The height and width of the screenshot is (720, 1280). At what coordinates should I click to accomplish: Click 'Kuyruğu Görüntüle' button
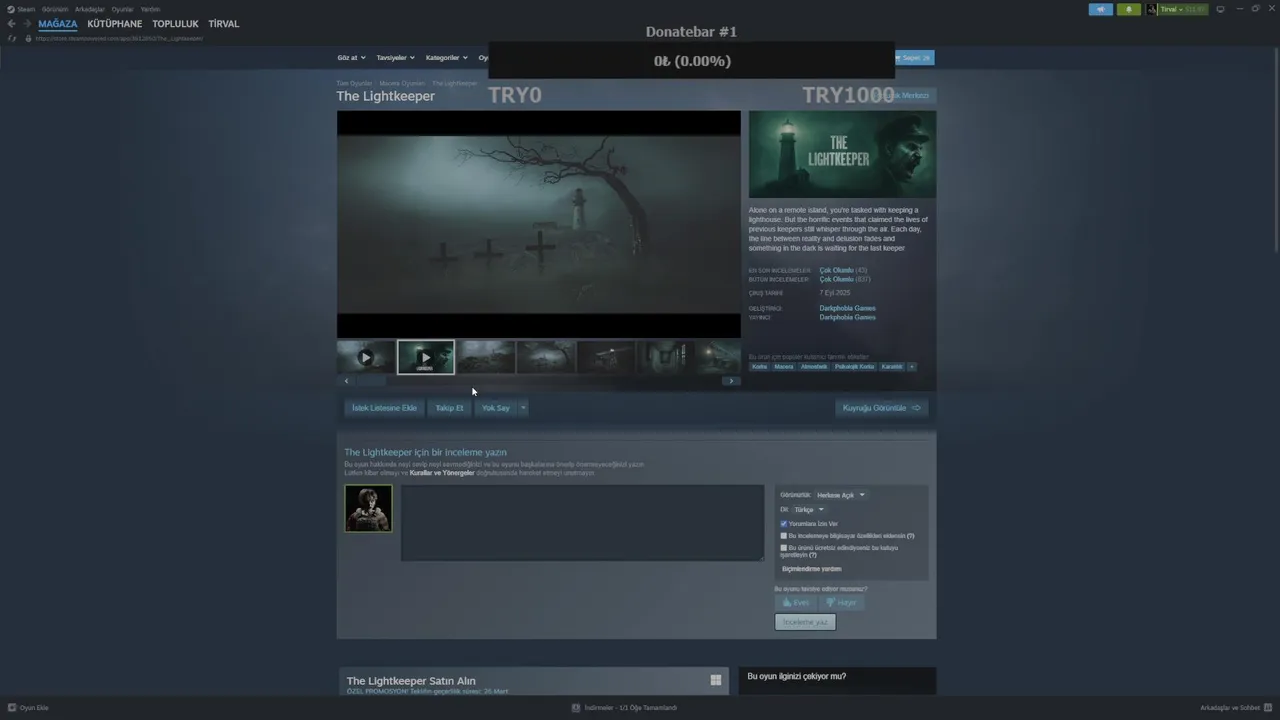[881, 408]
